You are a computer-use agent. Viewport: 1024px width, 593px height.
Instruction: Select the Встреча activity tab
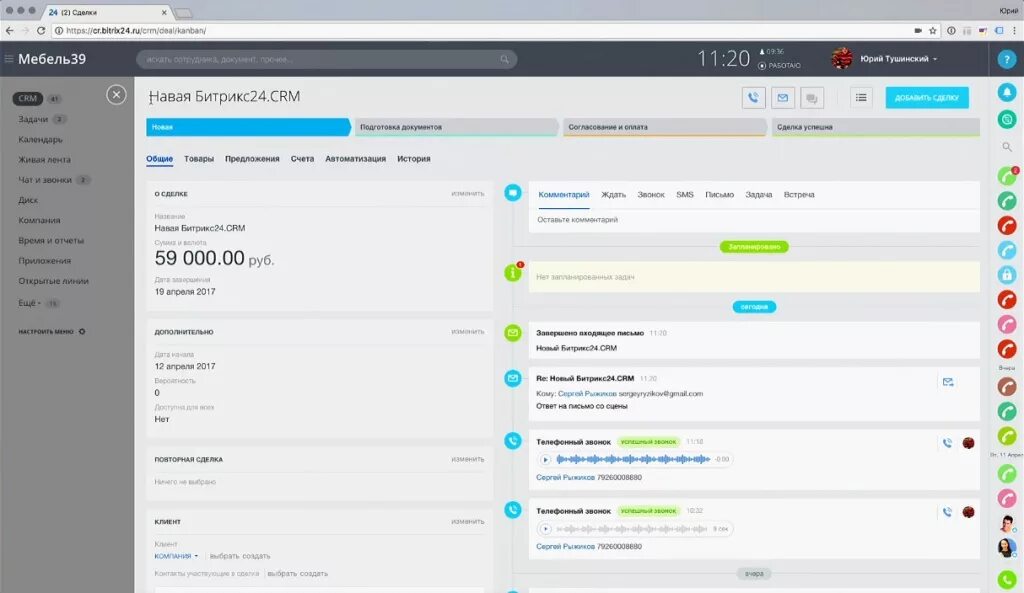pyautogui.click(x=799, y=195)
